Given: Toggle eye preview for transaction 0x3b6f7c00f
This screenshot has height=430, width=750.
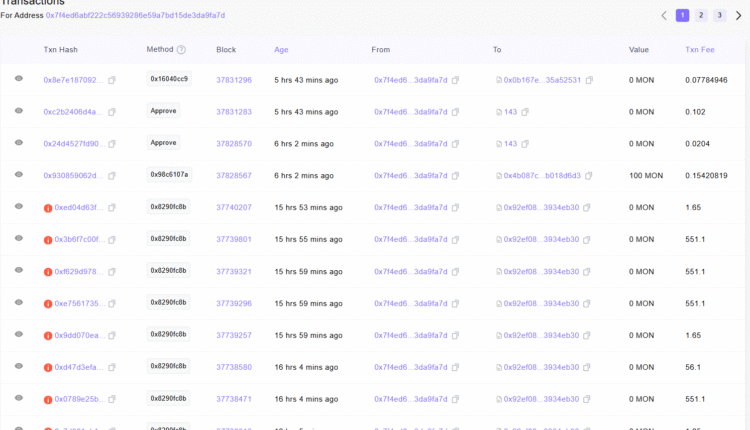Looking at the screenshot, I should pos(18,240).
